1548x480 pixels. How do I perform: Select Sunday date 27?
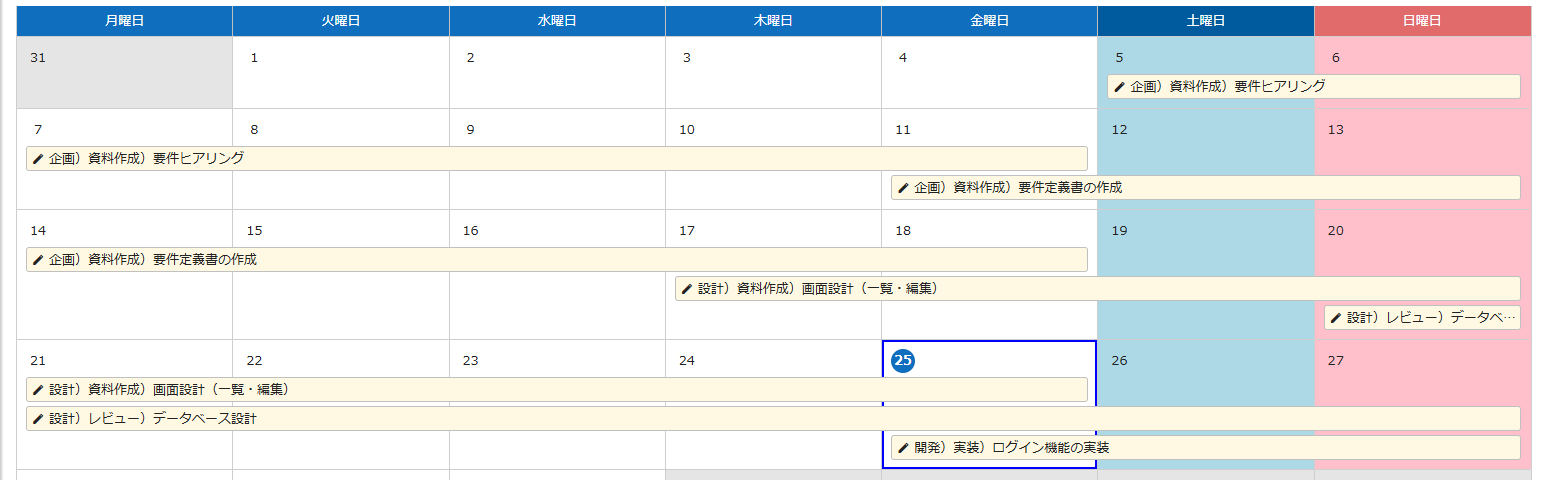coord(1336,361)
